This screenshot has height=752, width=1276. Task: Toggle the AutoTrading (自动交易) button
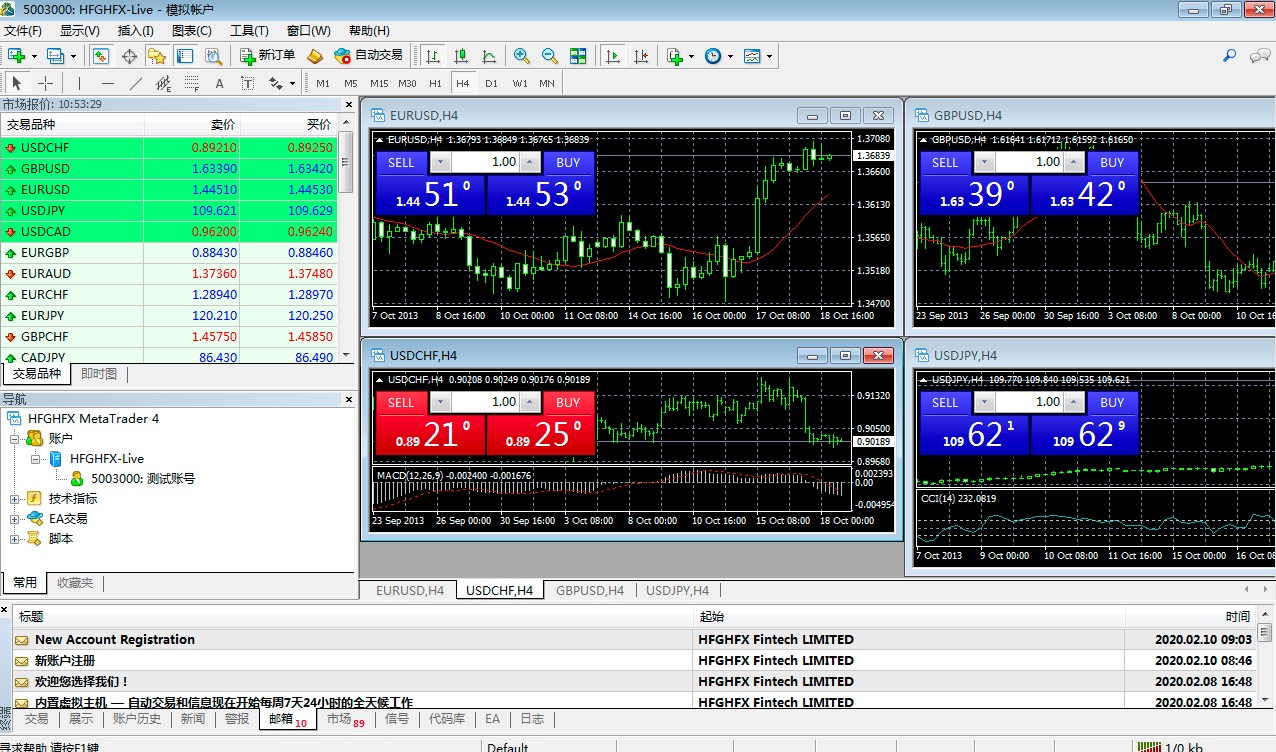tap(368, 56)
